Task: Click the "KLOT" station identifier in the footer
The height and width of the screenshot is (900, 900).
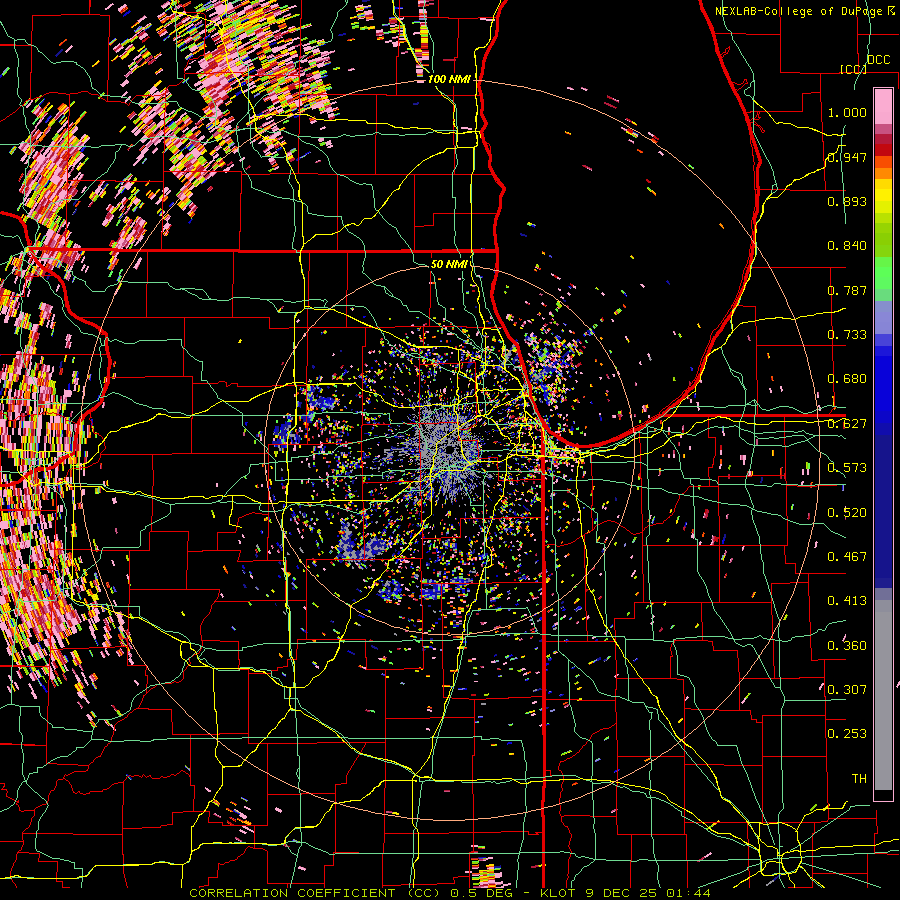Action: tap(558, 893)
